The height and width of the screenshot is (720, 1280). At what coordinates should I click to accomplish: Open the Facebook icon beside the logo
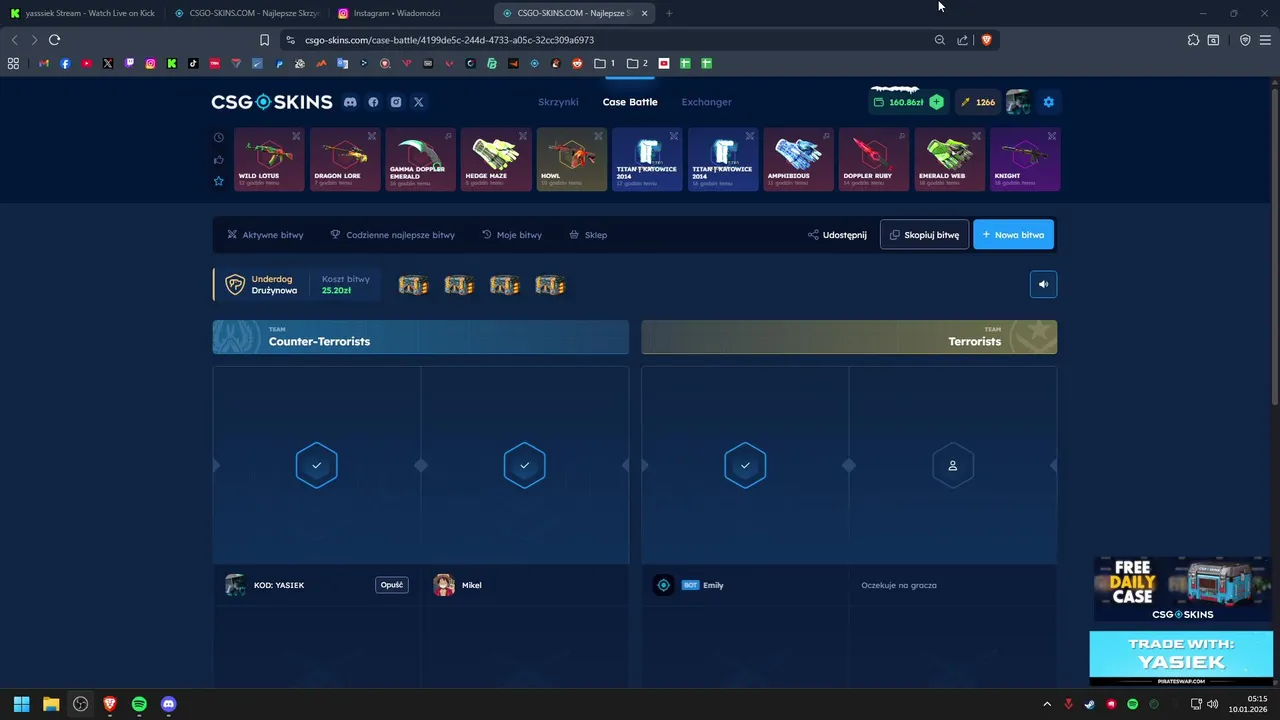[373, 102]
